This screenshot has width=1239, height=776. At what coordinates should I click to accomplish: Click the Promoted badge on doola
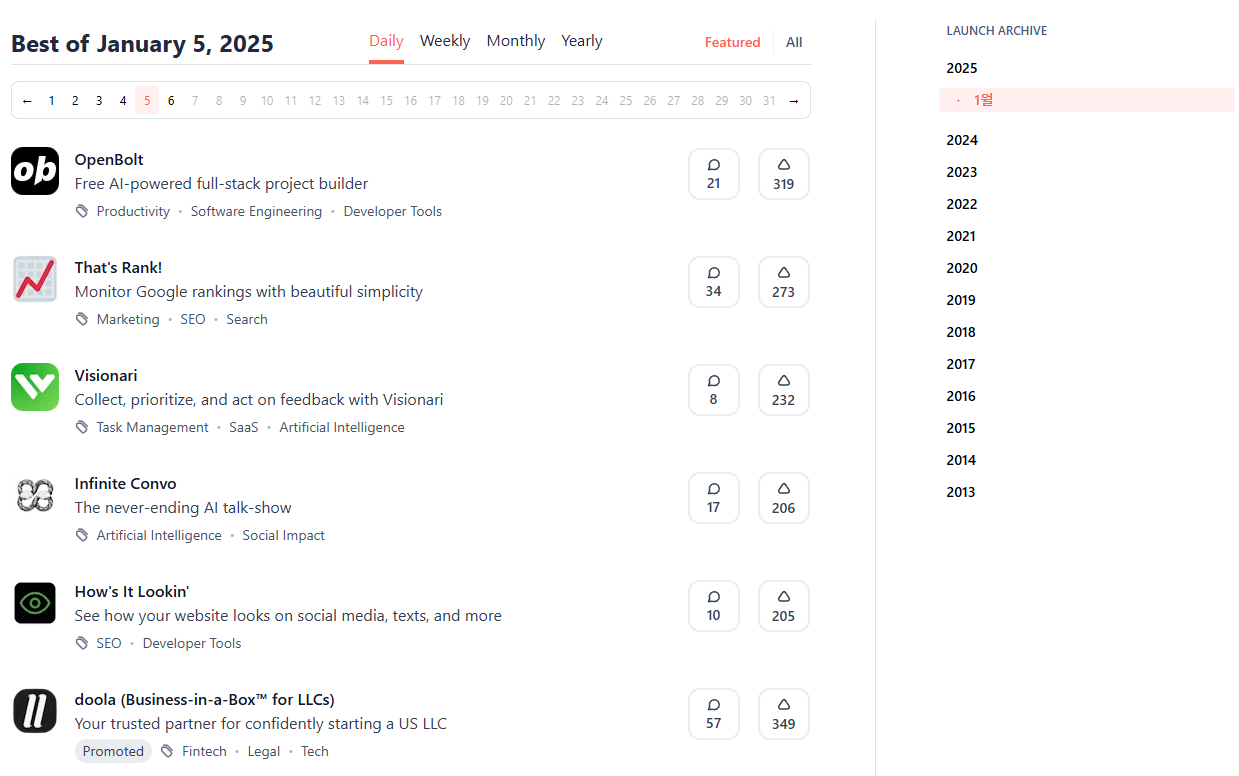pos(113,751)
